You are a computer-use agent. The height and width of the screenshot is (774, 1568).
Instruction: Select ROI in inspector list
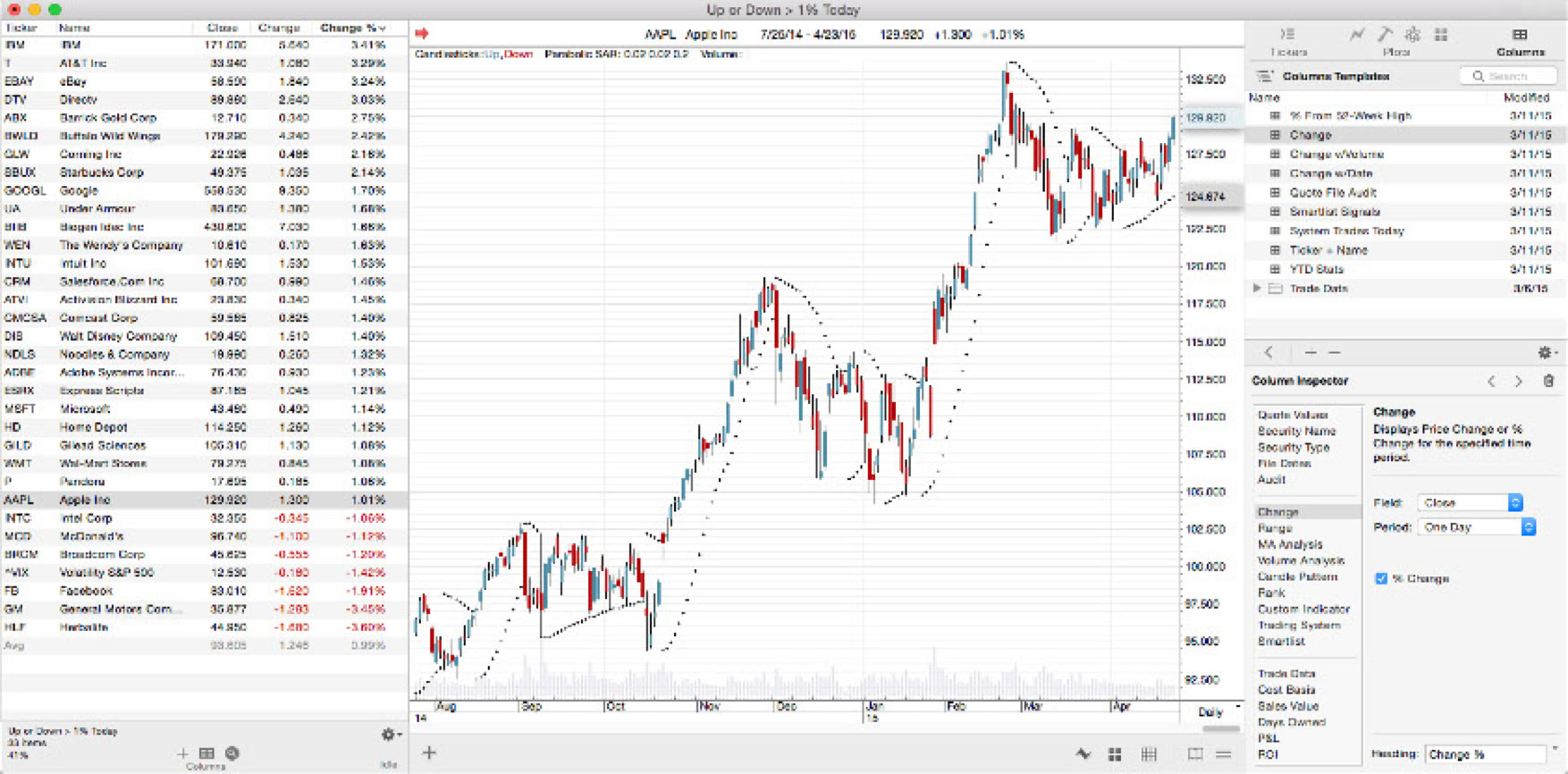(1268, 754)
